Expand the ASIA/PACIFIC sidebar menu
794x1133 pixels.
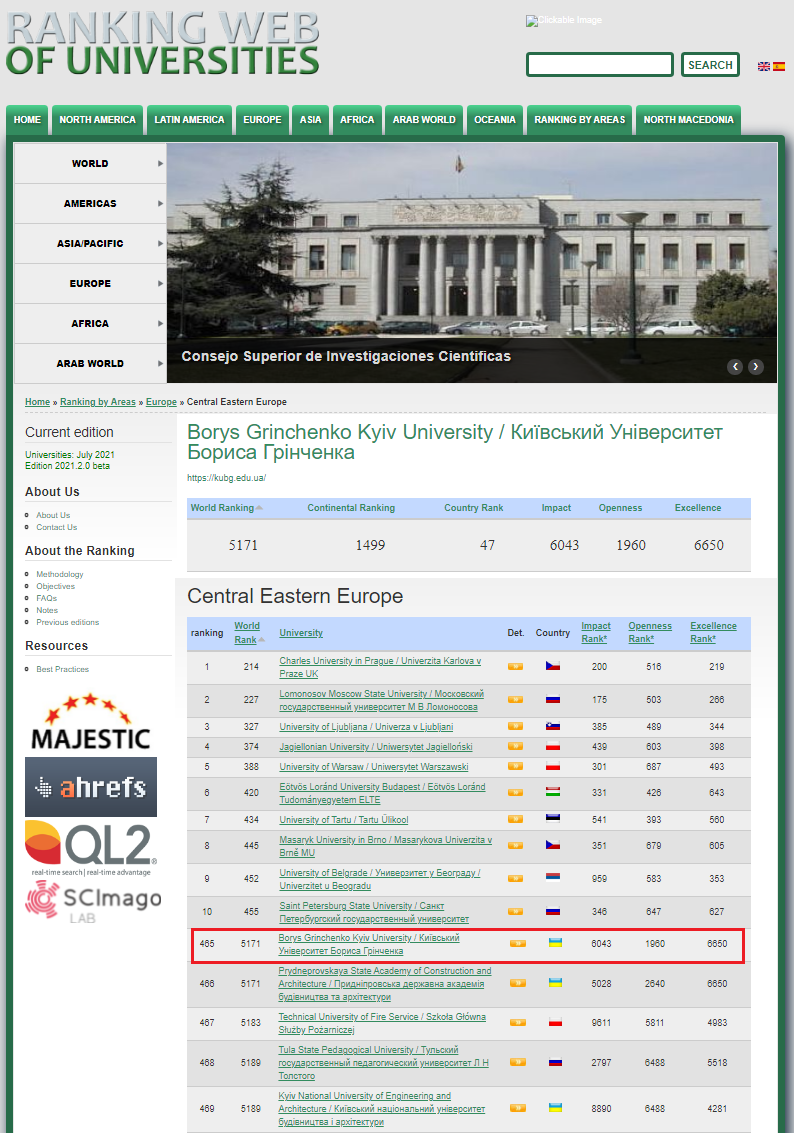[x=90, y=243]
